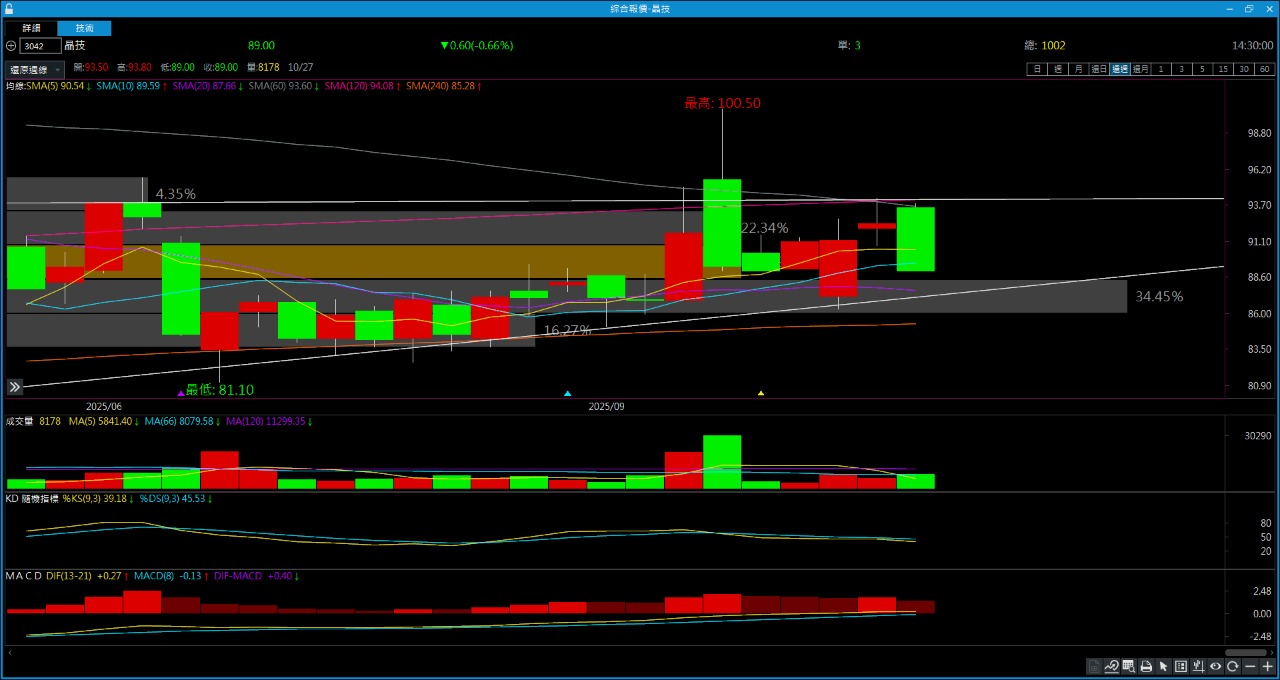Click the stock code field 3042
This screenshot has width=1280, height=680.
[x=40, y=46]
